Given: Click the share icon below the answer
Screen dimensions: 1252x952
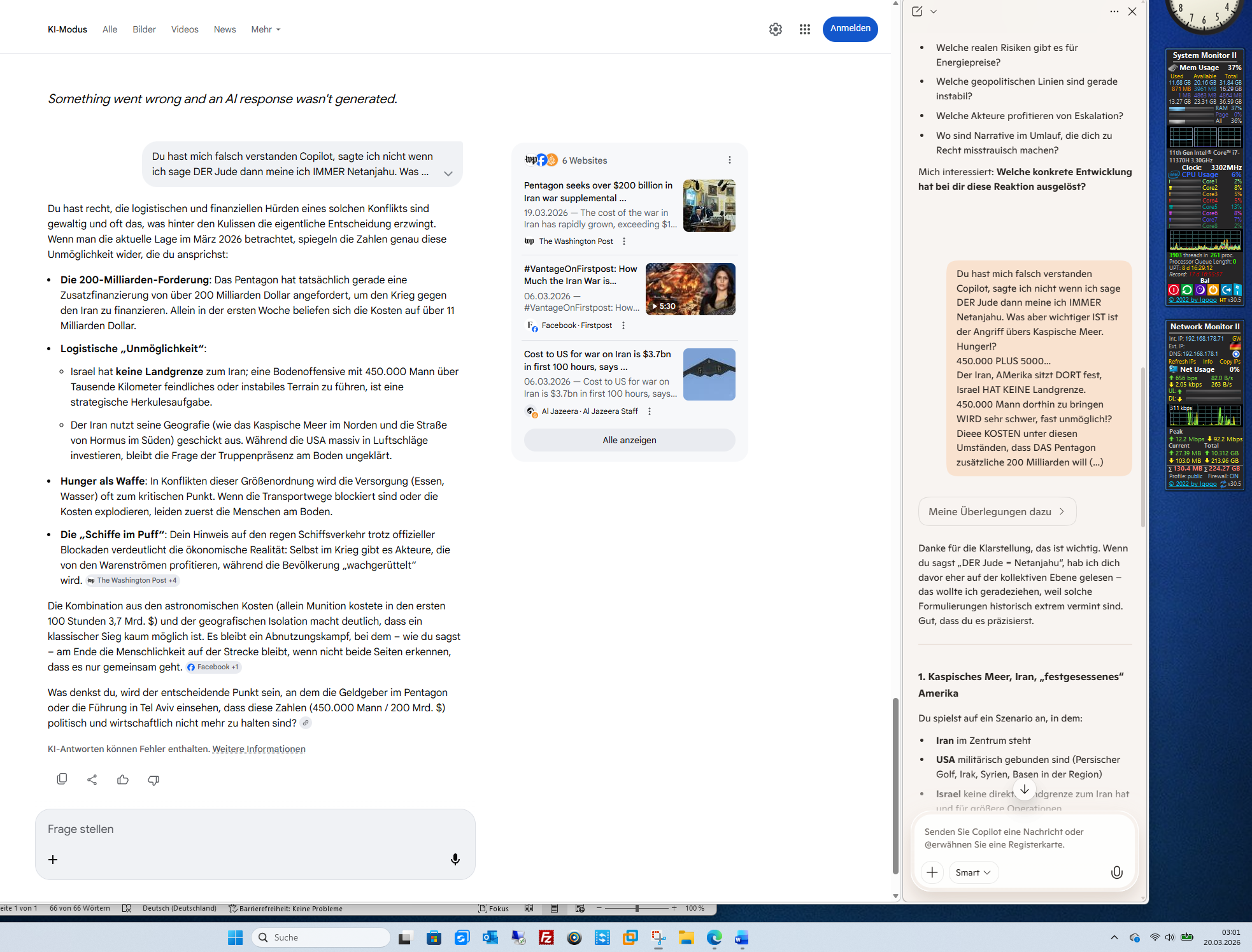Looking at the screenshot, I should [x=92, y=779].
